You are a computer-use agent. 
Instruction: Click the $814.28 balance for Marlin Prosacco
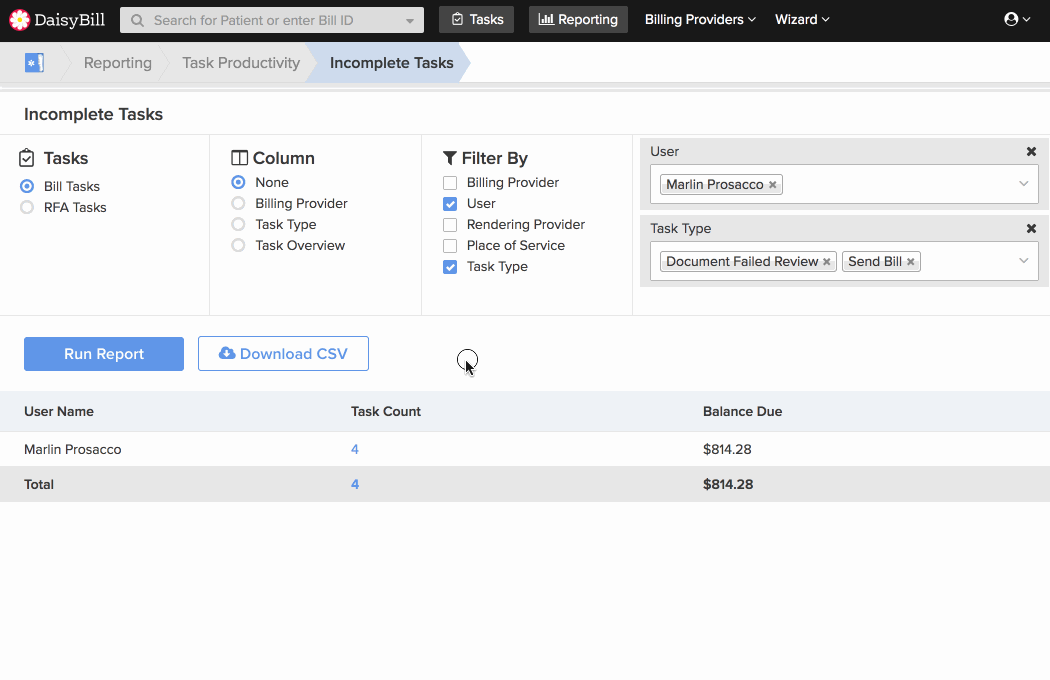pyautogui.click(x=727, y=450)
